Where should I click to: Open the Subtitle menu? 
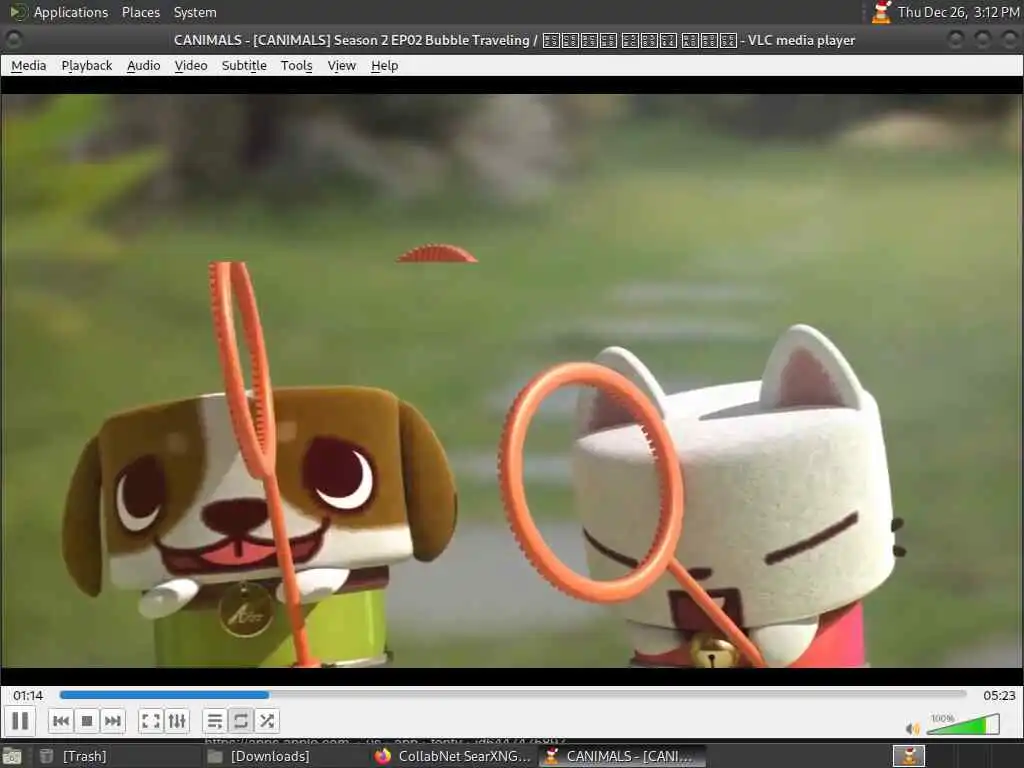tap(244, 65)
